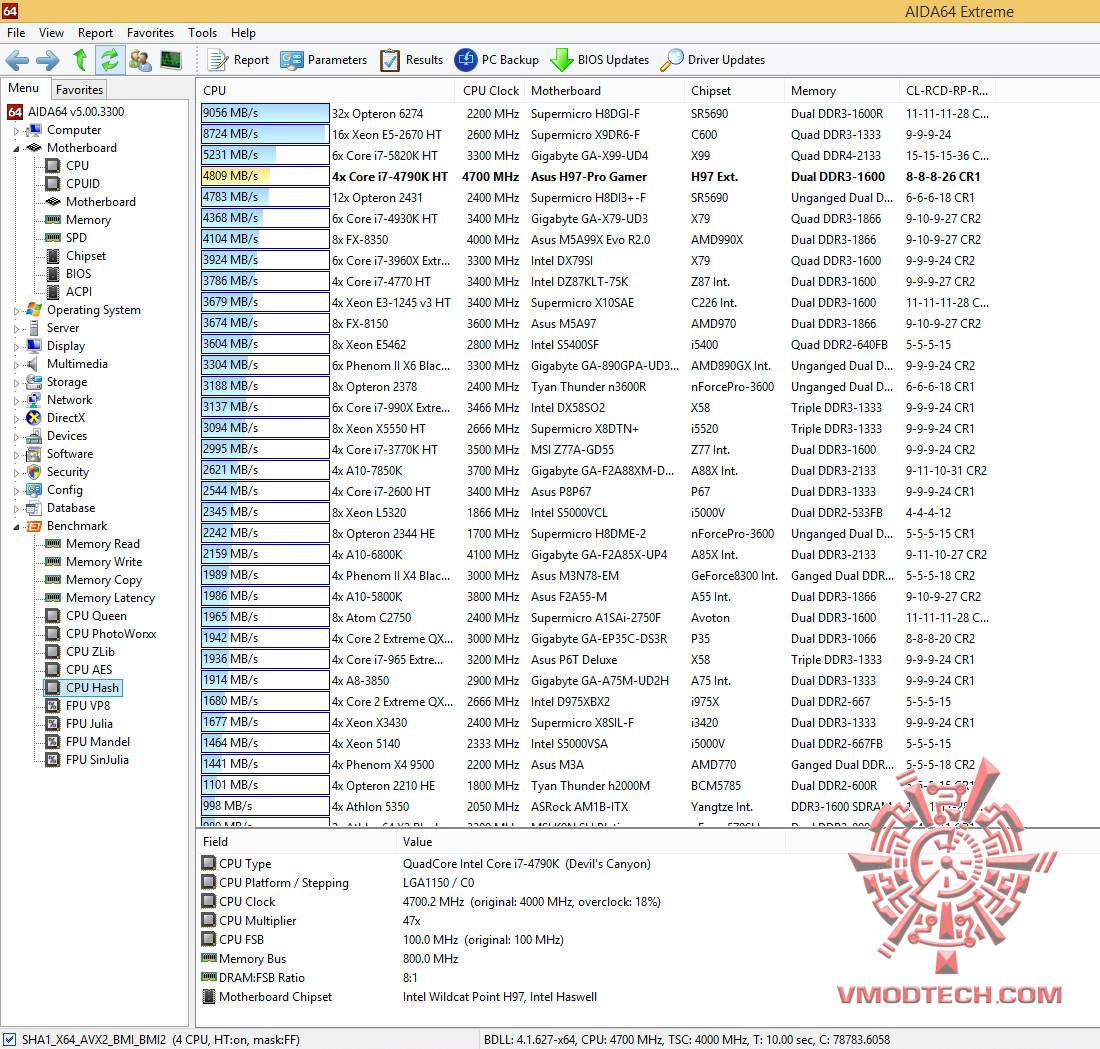Check Driver Updates in the toolbar
Screen dimensions: 1100x1049
coord(713,60)
